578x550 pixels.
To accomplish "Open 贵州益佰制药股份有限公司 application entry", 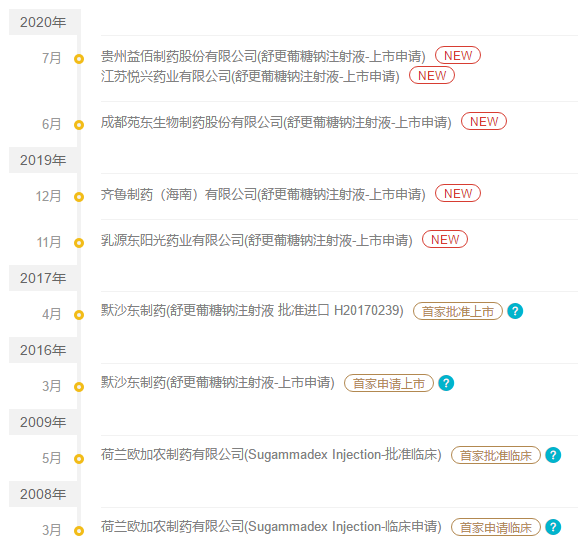I will tap(263, 56).
